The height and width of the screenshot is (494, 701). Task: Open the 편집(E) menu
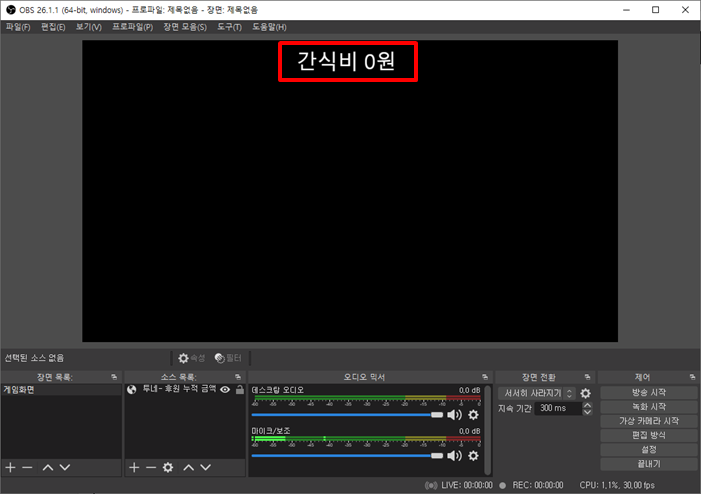click(53, 27)
